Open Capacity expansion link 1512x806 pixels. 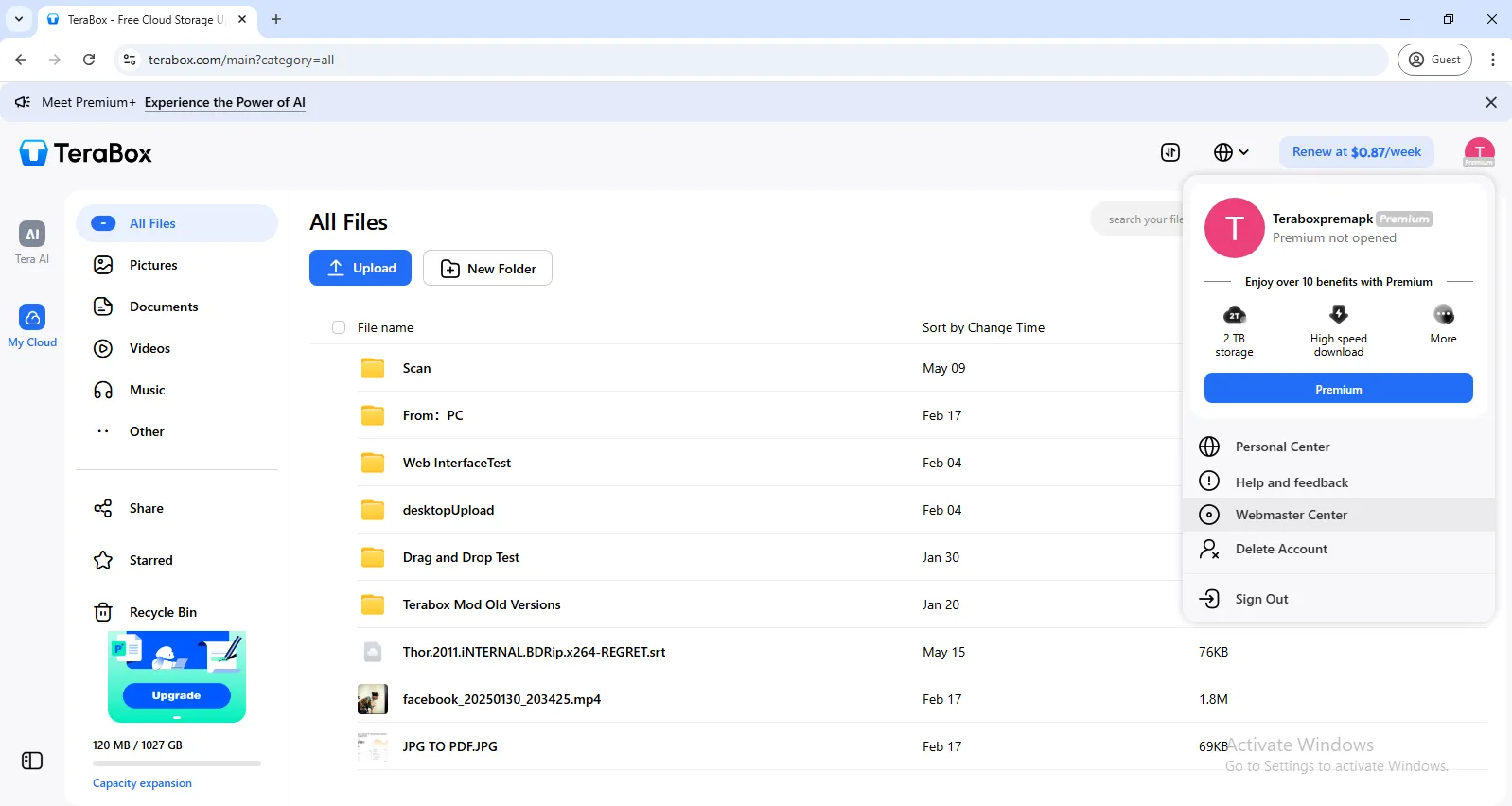(x=142, y=783)
